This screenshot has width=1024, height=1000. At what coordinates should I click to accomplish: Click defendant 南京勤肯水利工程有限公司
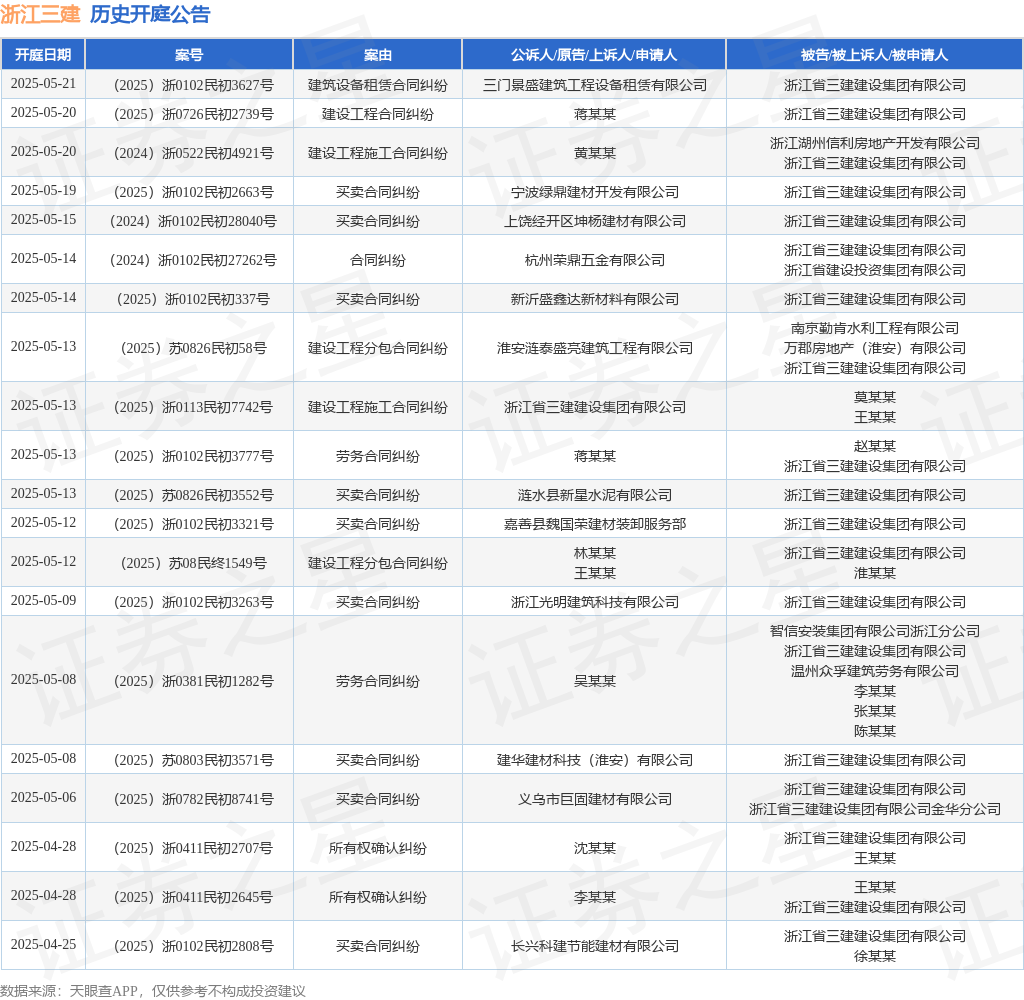[874, 329]
